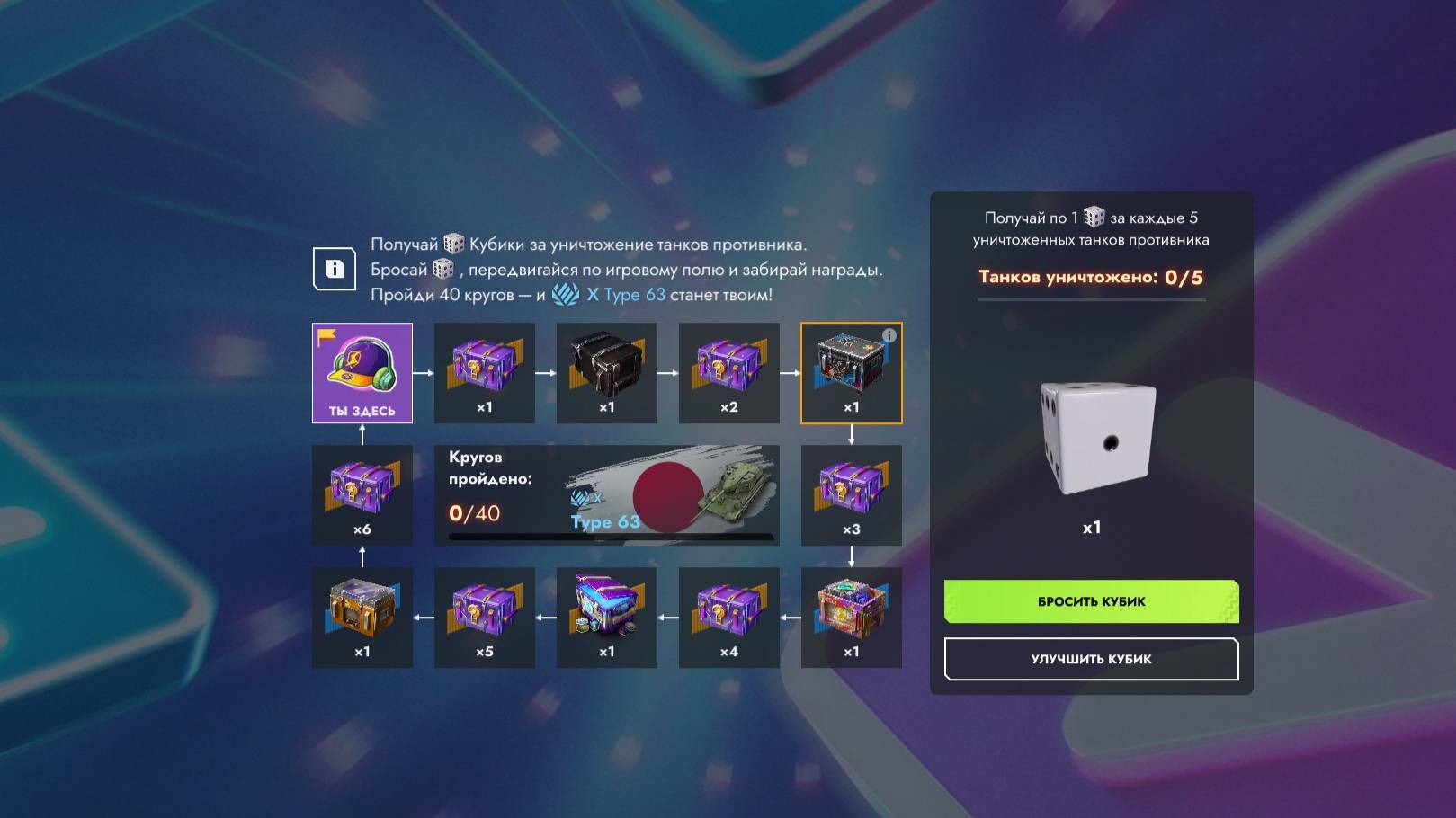Click the small info badge on highlighted crate
1456x818 pixels.
tap(889, 335)
